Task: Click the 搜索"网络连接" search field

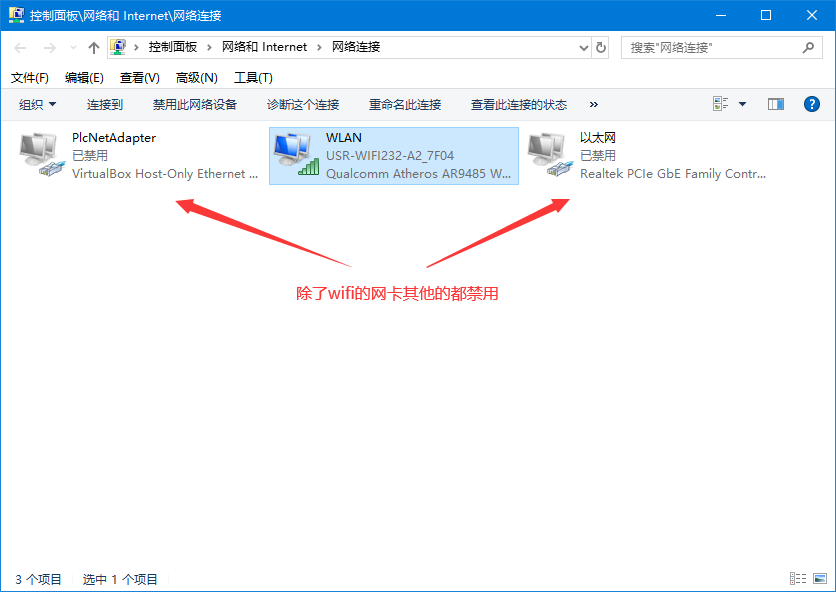Action: tap(710, 47)
